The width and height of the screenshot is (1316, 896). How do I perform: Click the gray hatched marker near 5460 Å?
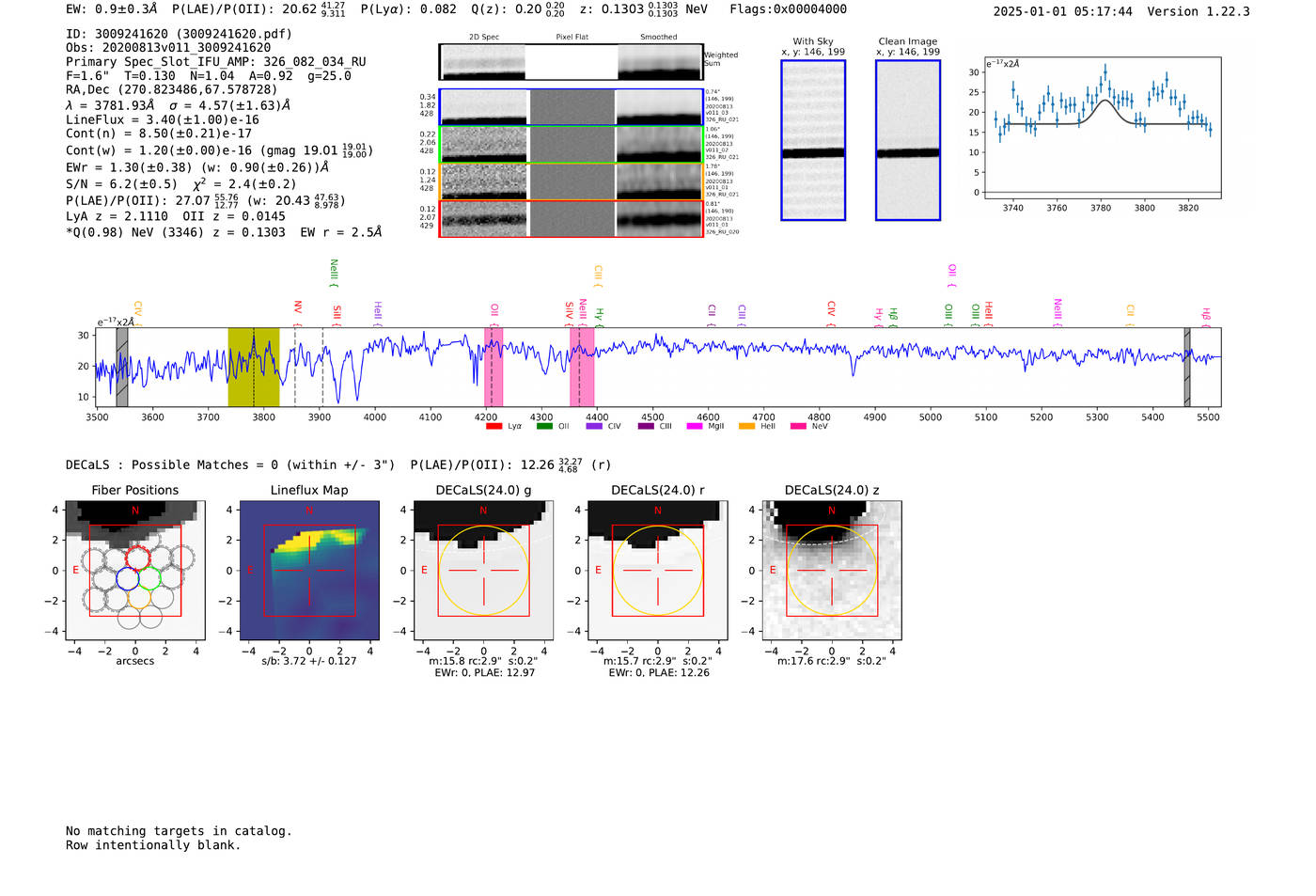(x=1187, y=368)
